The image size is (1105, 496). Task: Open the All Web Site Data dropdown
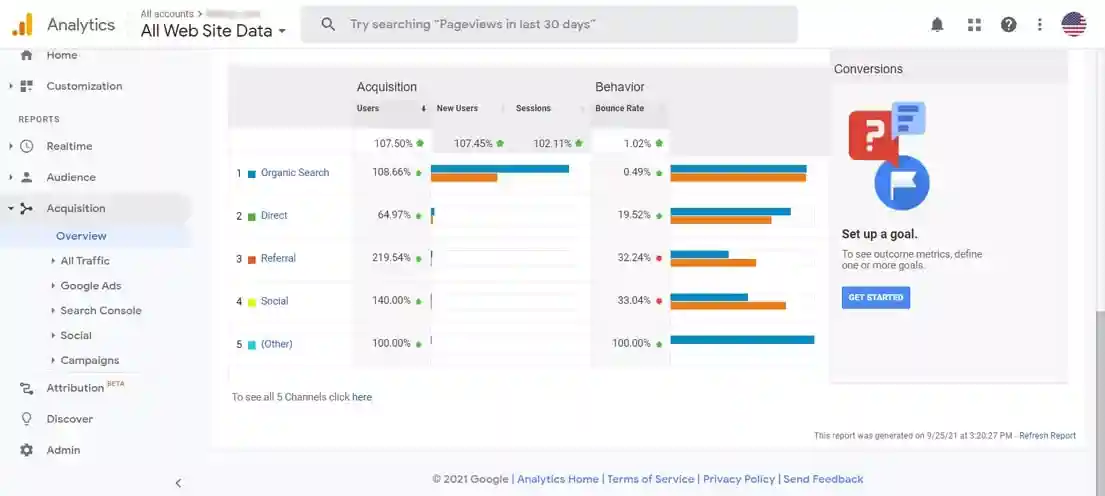tap(213, 31)
